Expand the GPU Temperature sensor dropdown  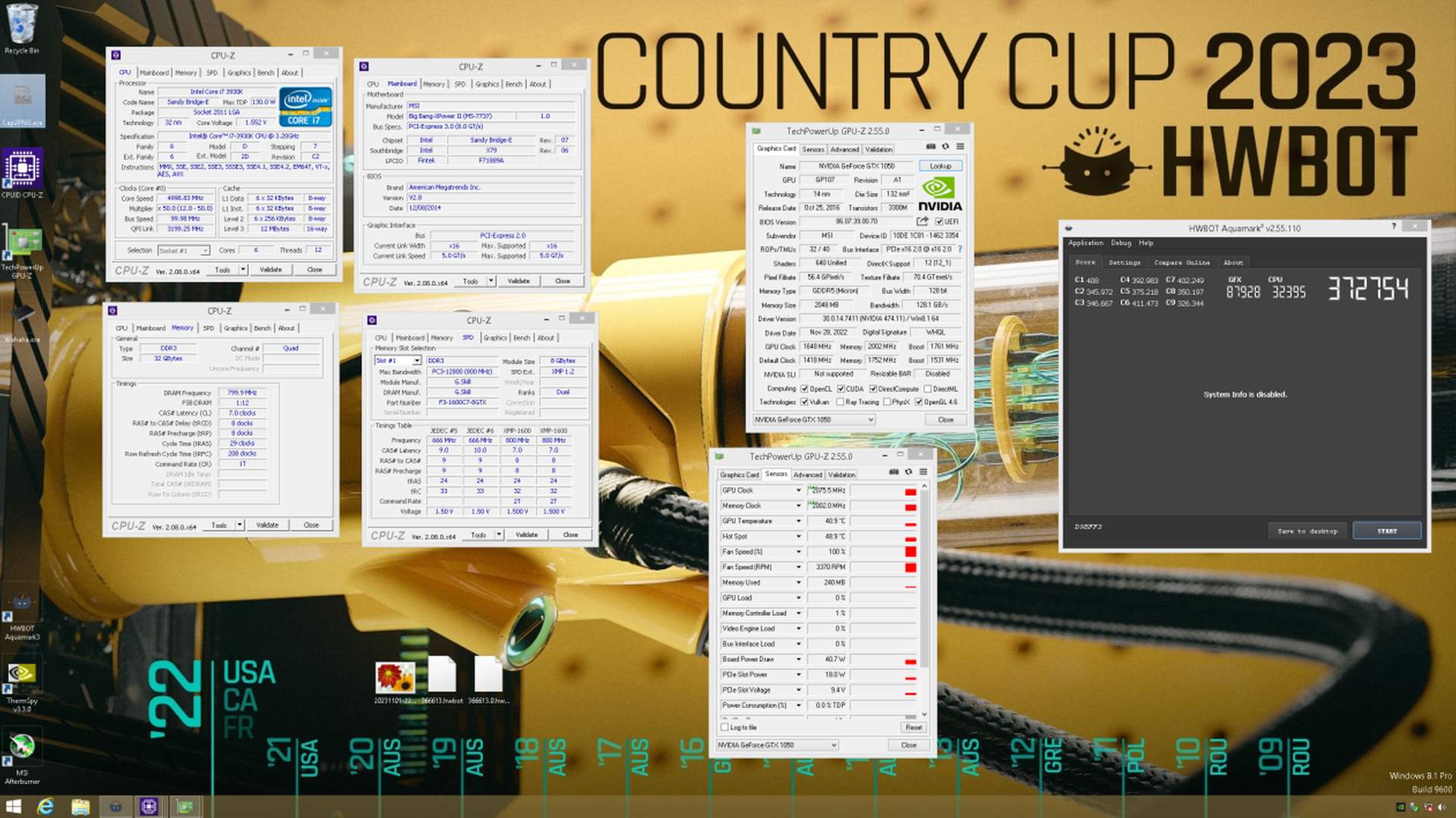pos(799,522)
